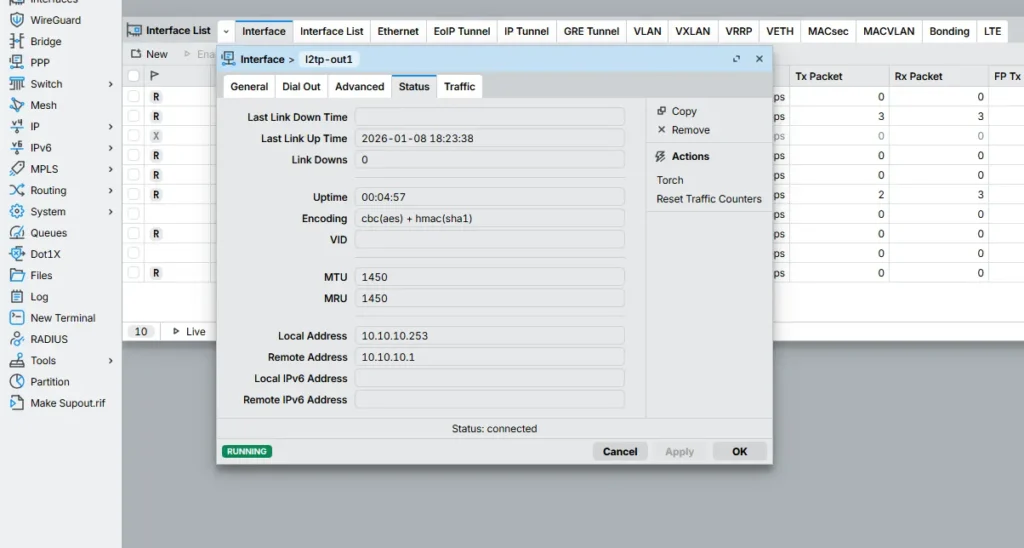Switch to the Advanced tab
Image resolution: width=1024 pixels, height=548 pixels.
[359, 86]
